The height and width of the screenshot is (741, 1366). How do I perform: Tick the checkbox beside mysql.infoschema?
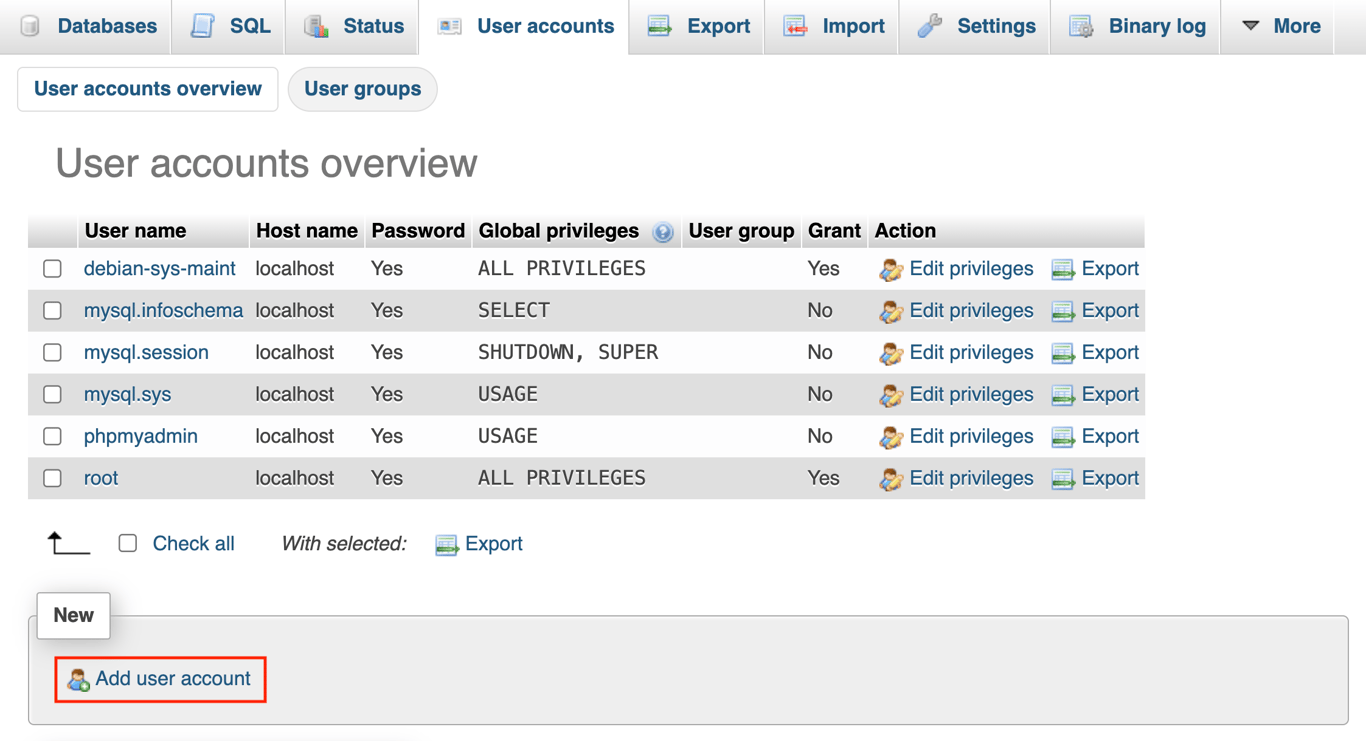coord(52,310)
